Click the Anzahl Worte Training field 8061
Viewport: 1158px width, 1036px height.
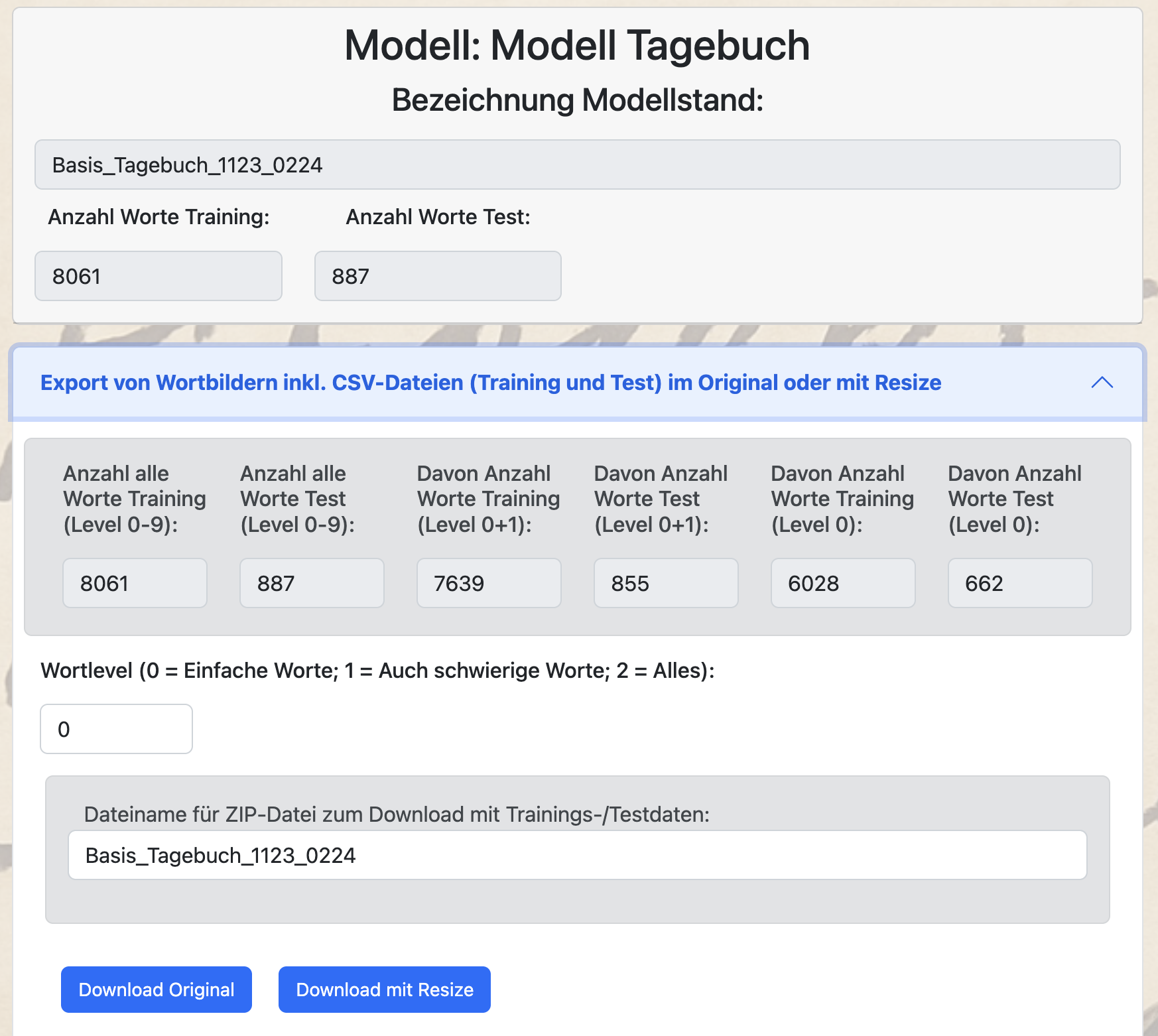(159, 276)
